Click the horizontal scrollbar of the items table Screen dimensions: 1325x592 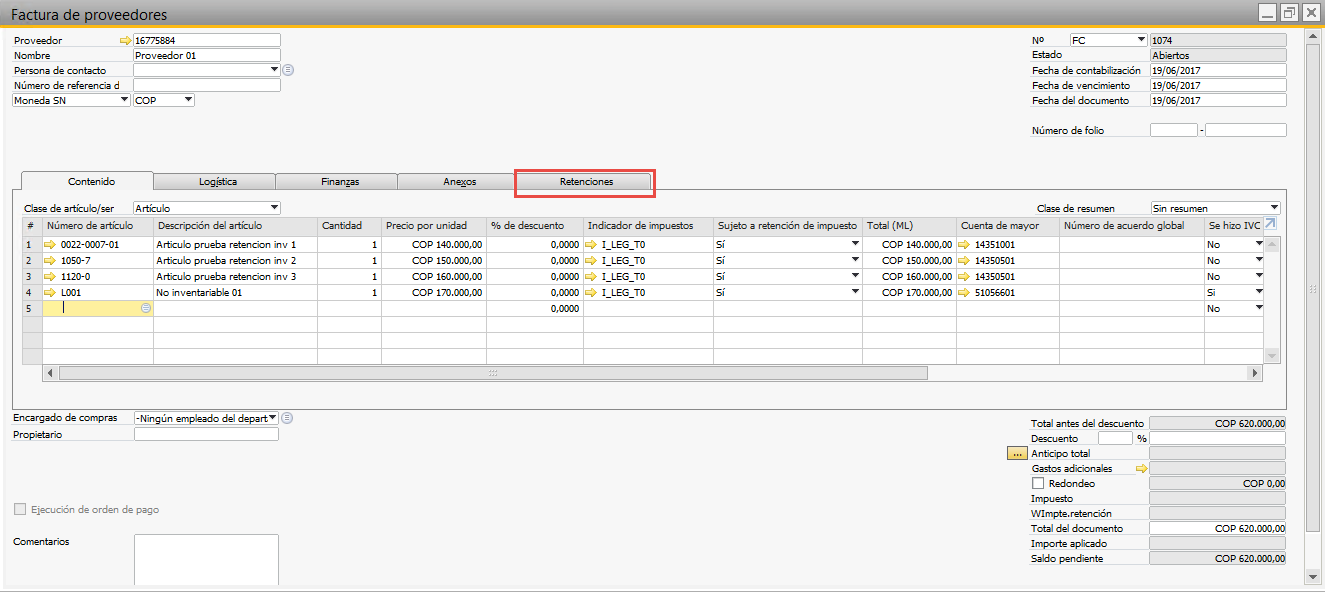tap(492, 373)
